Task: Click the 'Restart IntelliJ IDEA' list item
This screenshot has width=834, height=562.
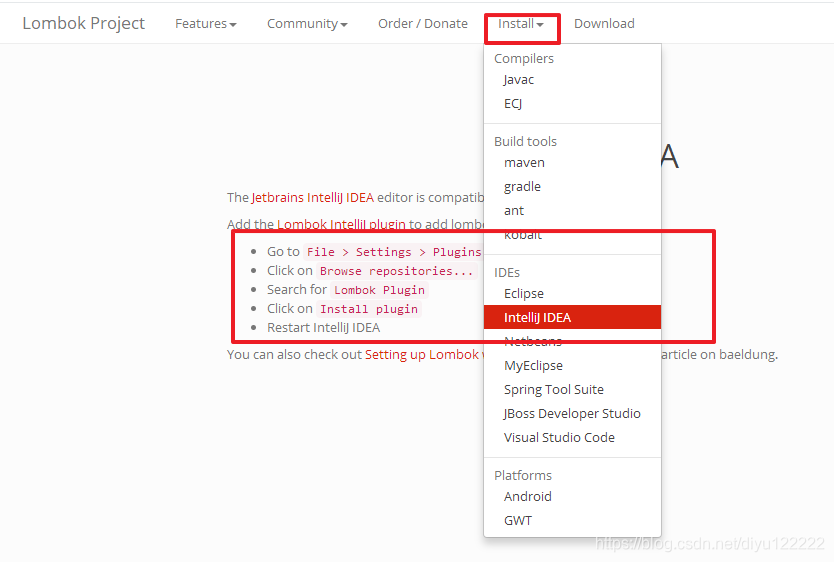Action: point(323,328)
